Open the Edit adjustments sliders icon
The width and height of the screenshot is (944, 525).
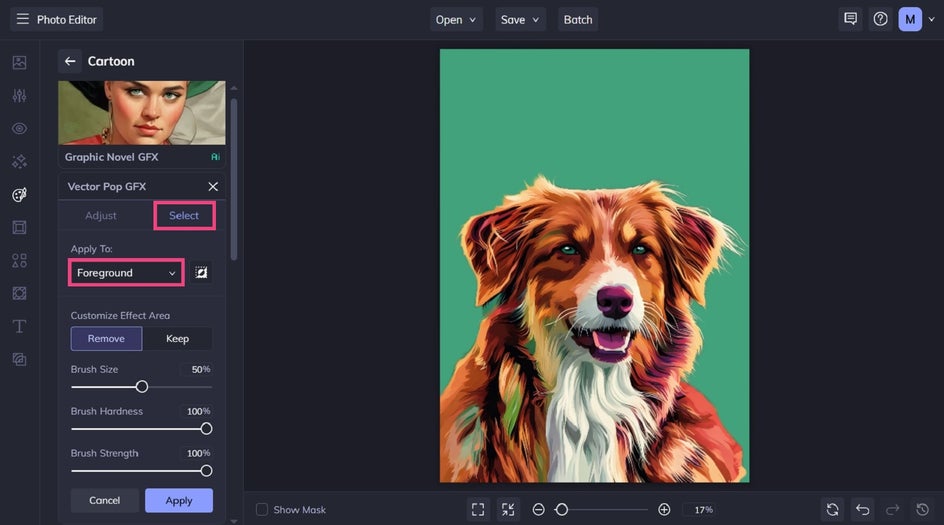point(19,95)
